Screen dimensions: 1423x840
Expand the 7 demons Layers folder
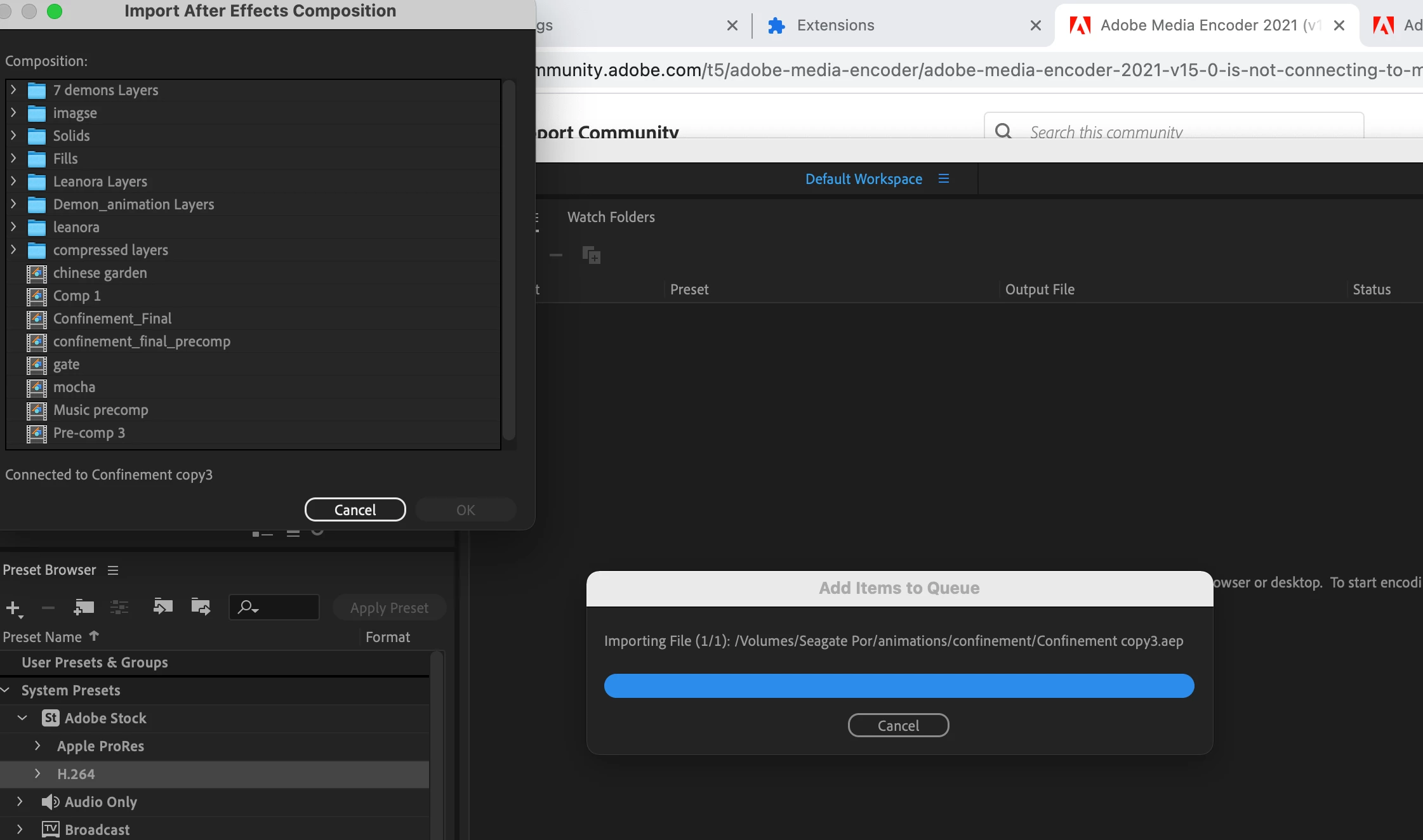(x=13, y=90)
